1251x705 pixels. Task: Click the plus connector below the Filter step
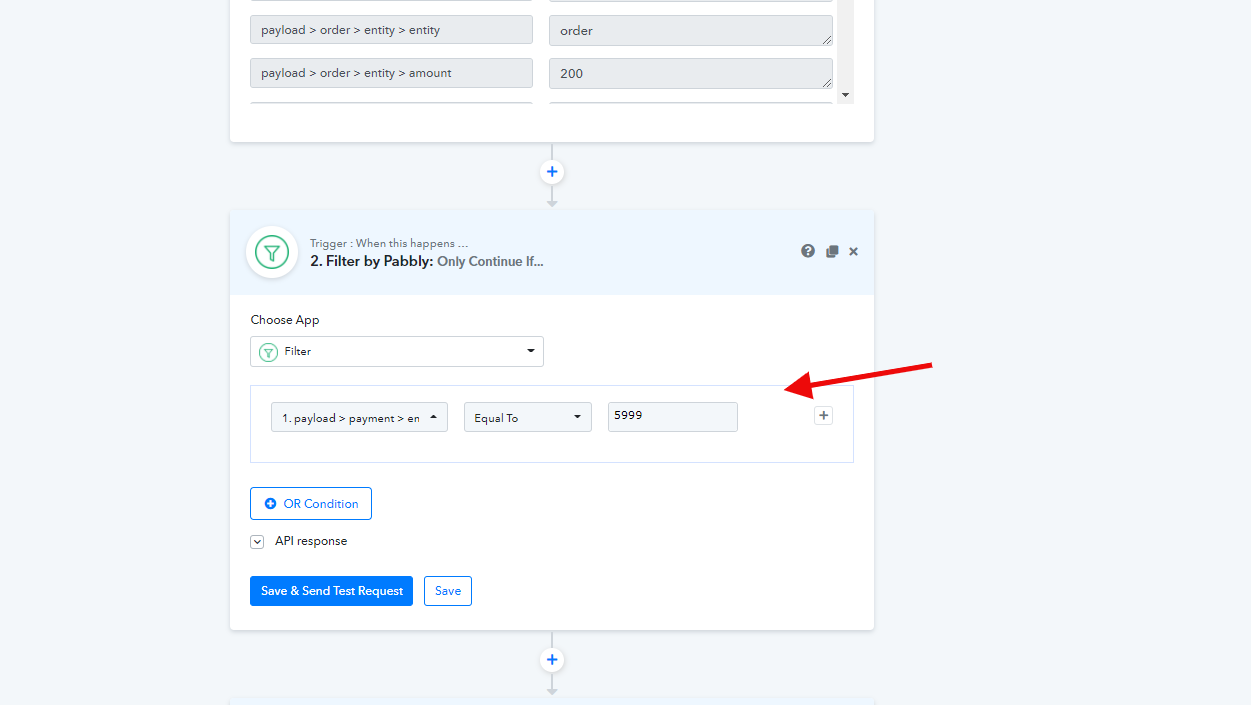click(552, 660)
